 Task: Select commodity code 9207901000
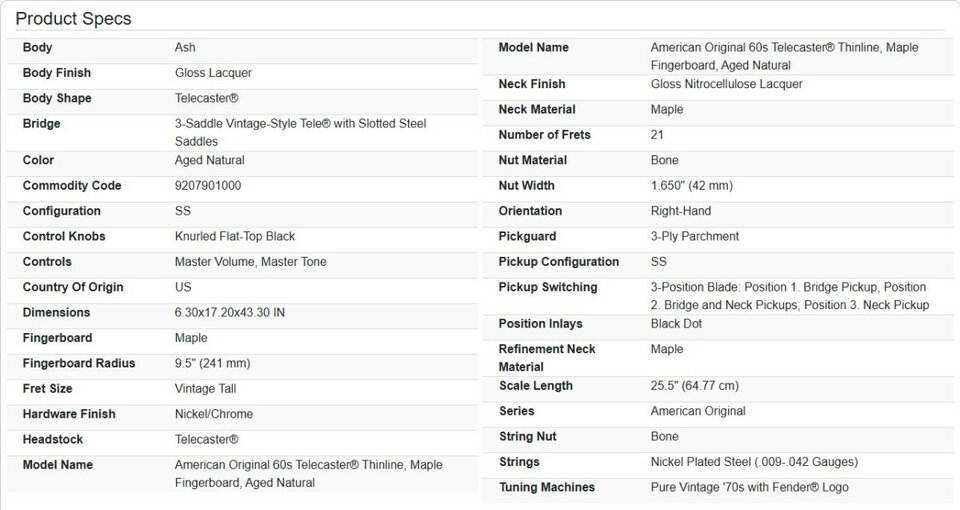tap(208, 186)
